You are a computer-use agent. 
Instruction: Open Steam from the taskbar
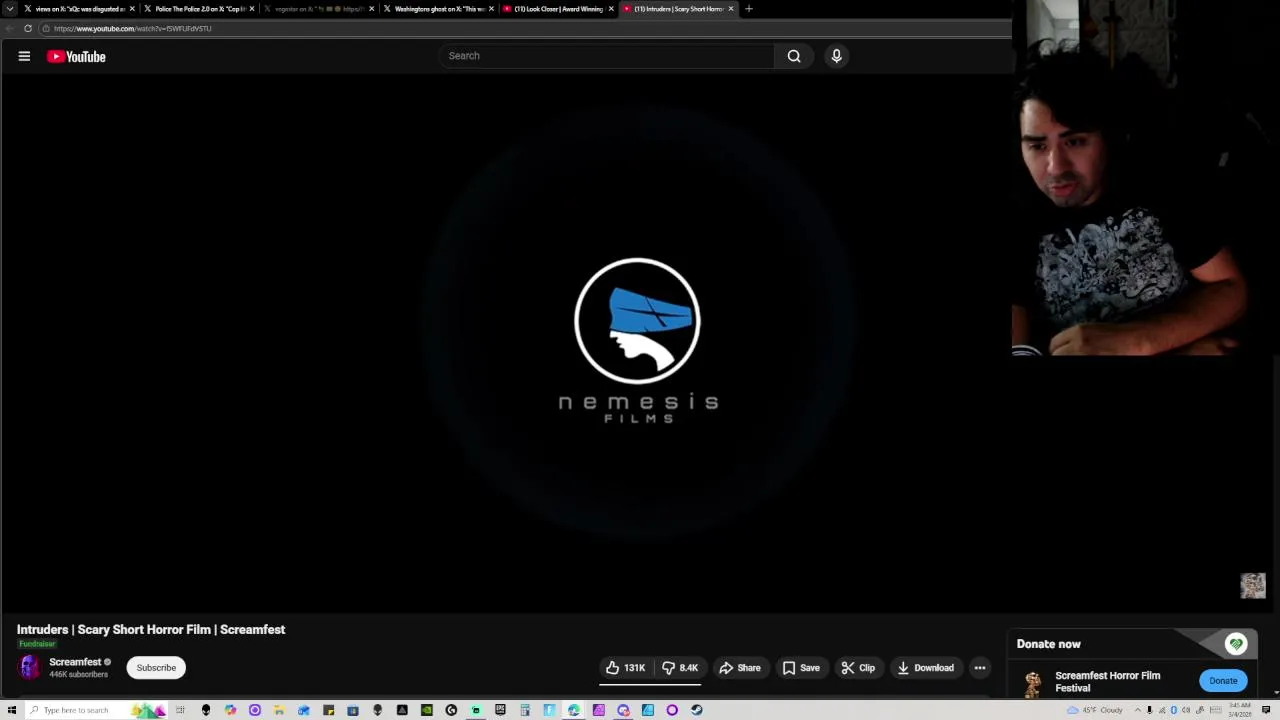[697, 710]
